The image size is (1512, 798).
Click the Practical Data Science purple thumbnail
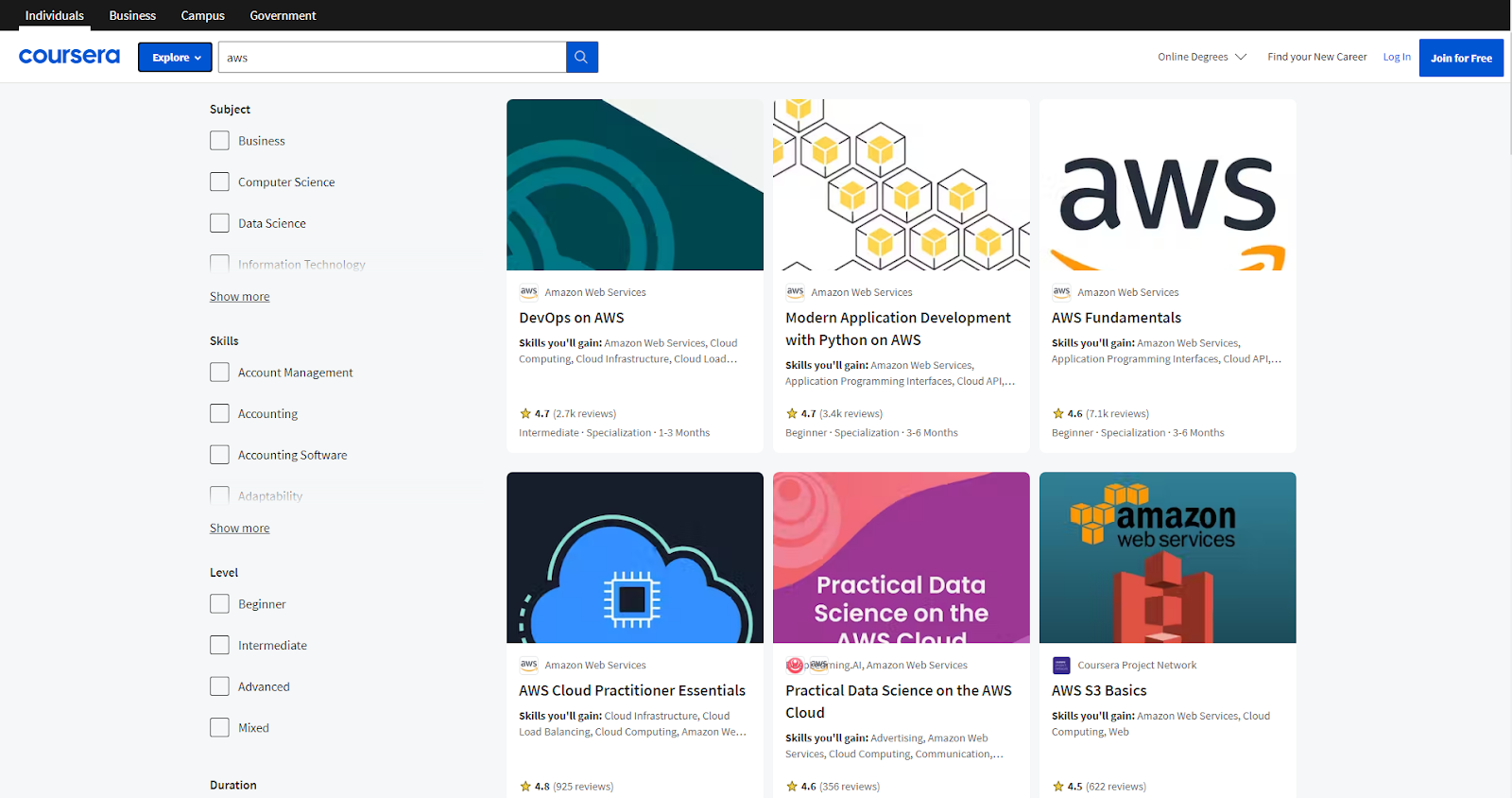pyautogui.click(x=902, y=557)
